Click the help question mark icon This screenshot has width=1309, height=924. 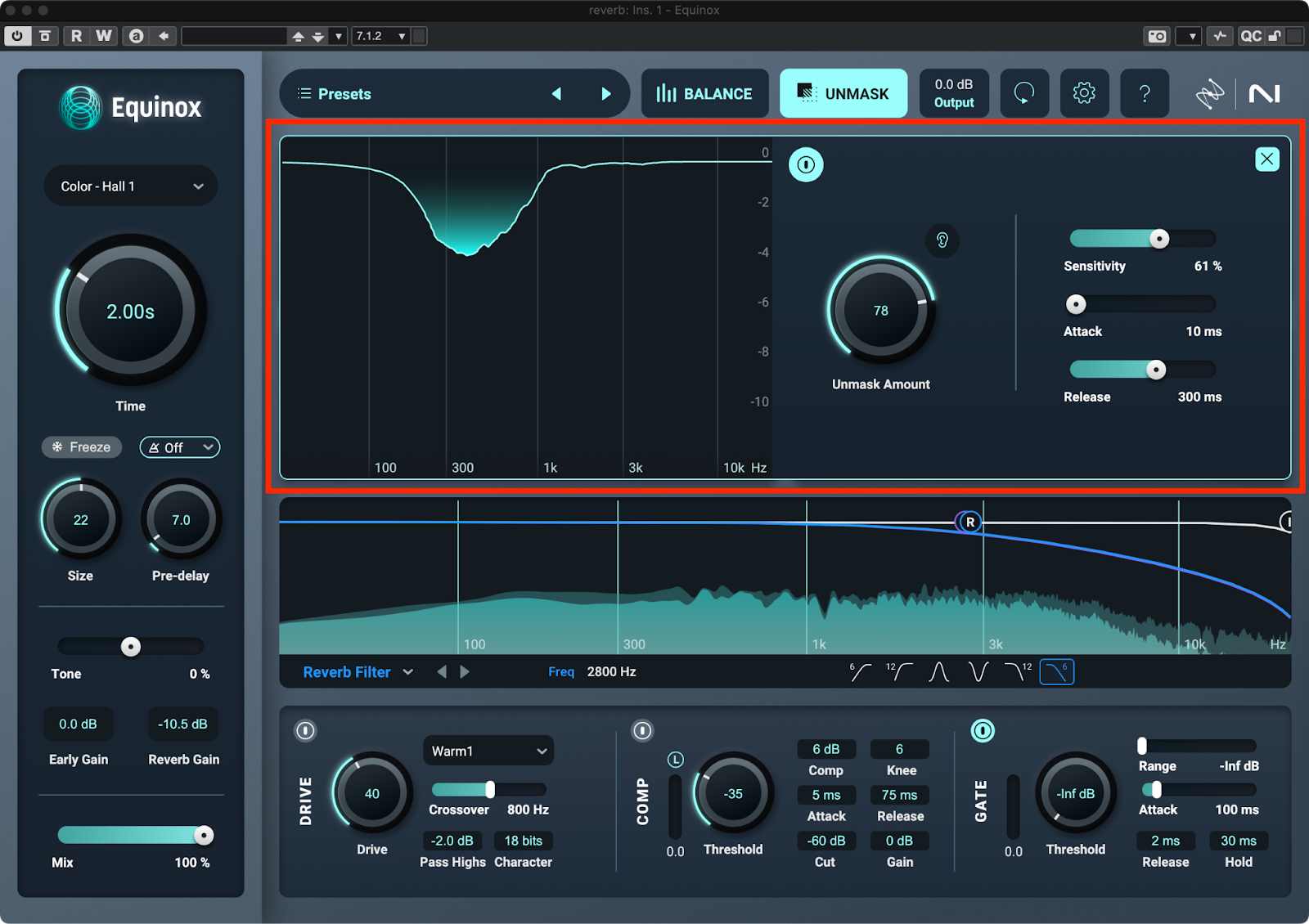(x=1144, y=93)
